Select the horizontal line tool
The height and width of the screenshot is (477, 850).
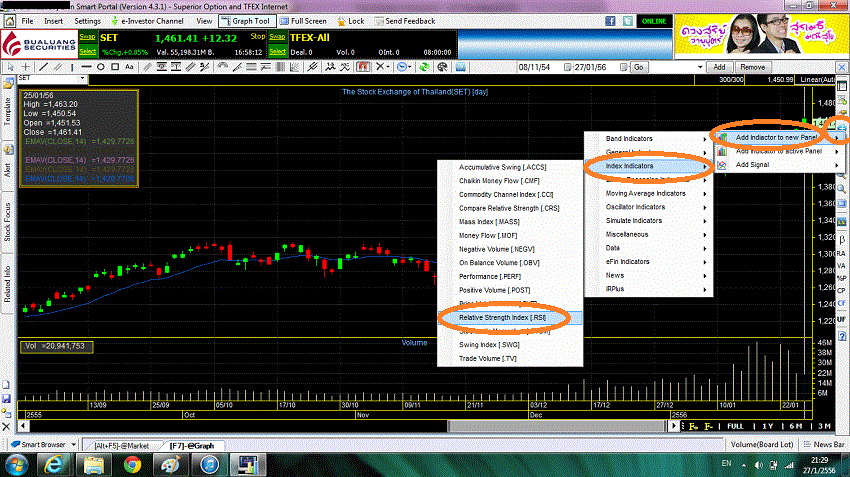[x=86, y=67]
